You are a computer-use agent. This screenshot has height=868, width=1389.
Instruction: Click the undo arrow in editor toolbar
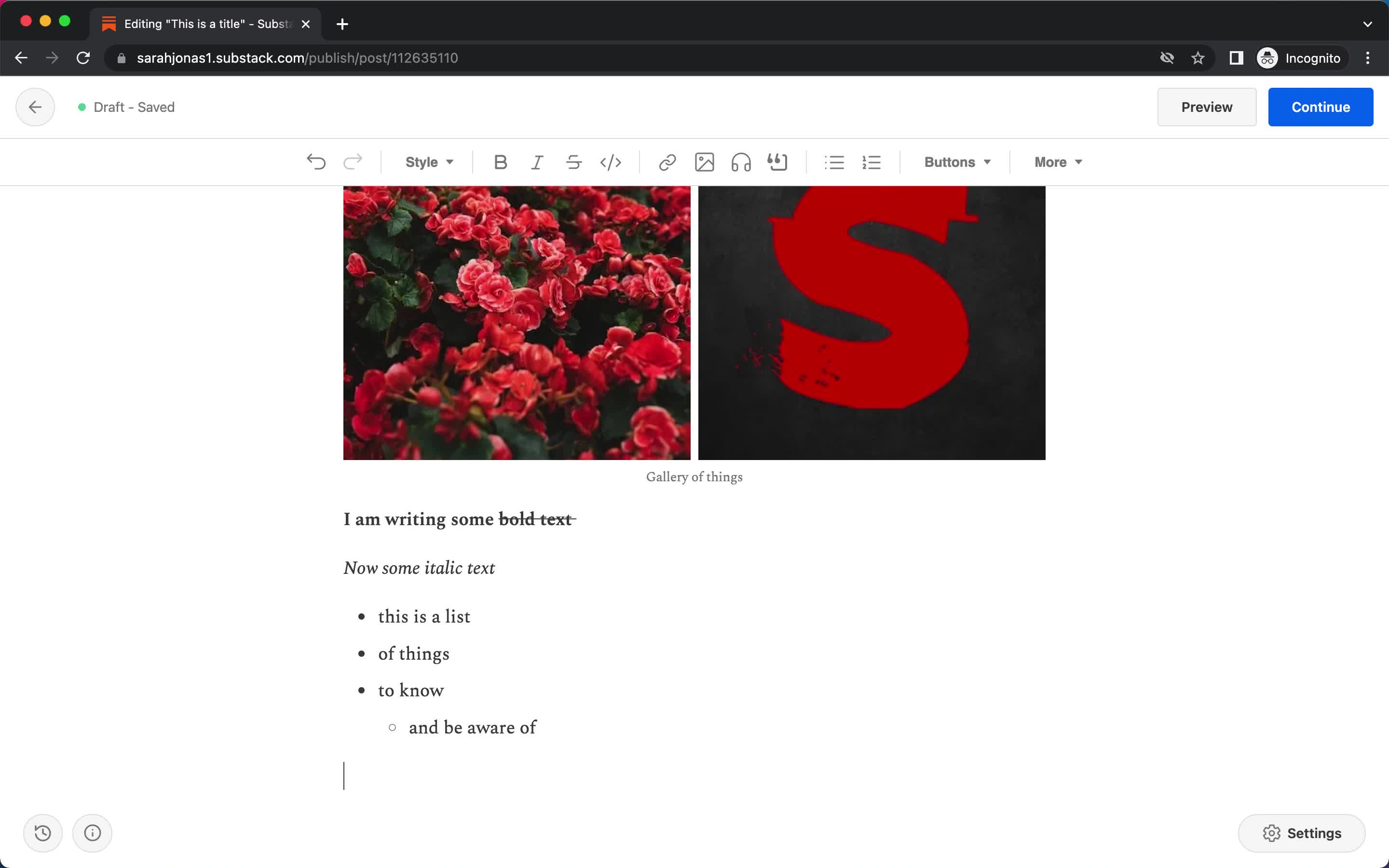[x=316, y=162]
